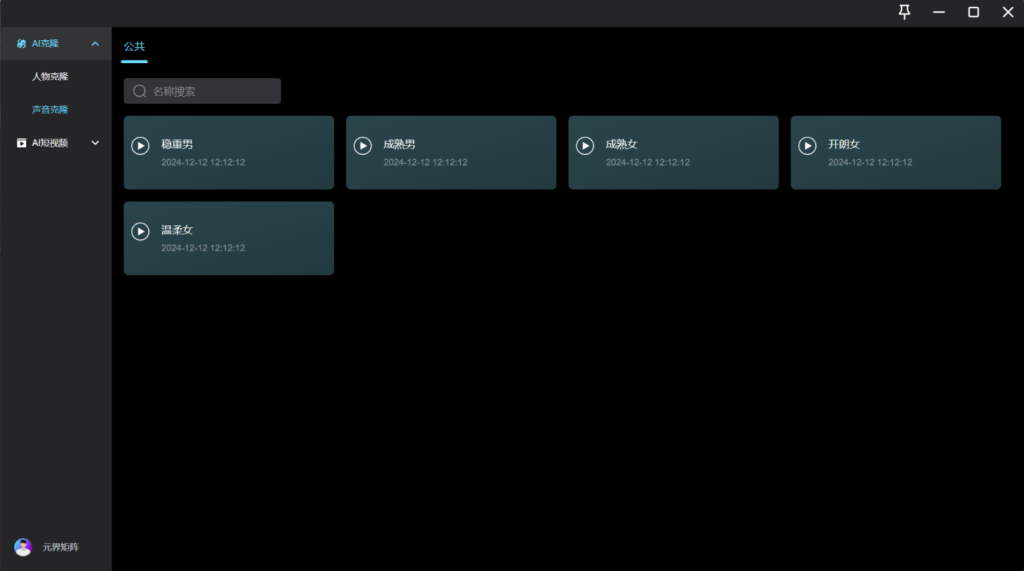Collapse the AI克隆 menu chevron
This screenshot has width=1024, height=571.
[95, 44]
